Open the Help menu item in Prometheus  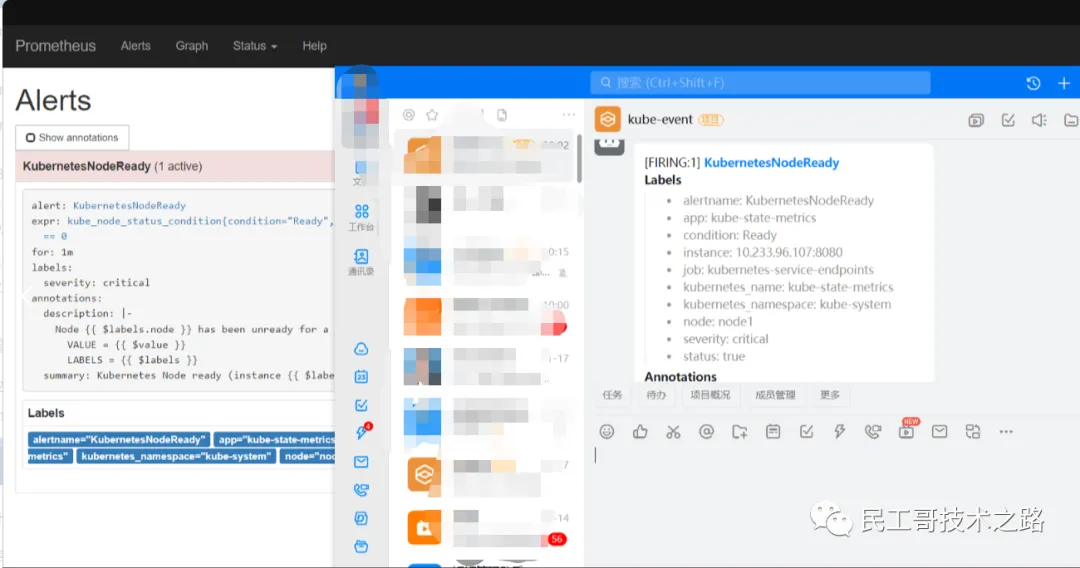click(x=314, y=46)
